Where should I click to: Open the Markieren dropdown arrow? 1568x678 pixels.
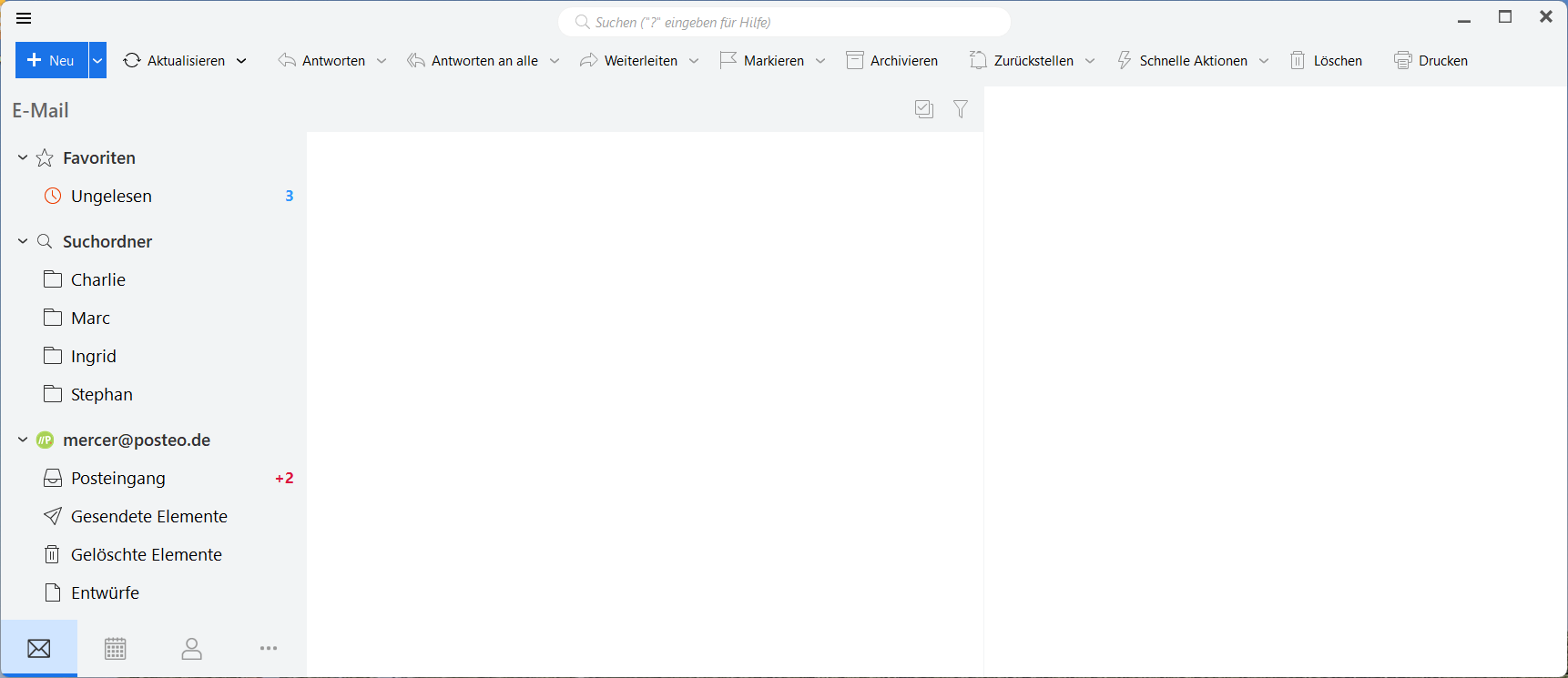[x=820, y=61]
